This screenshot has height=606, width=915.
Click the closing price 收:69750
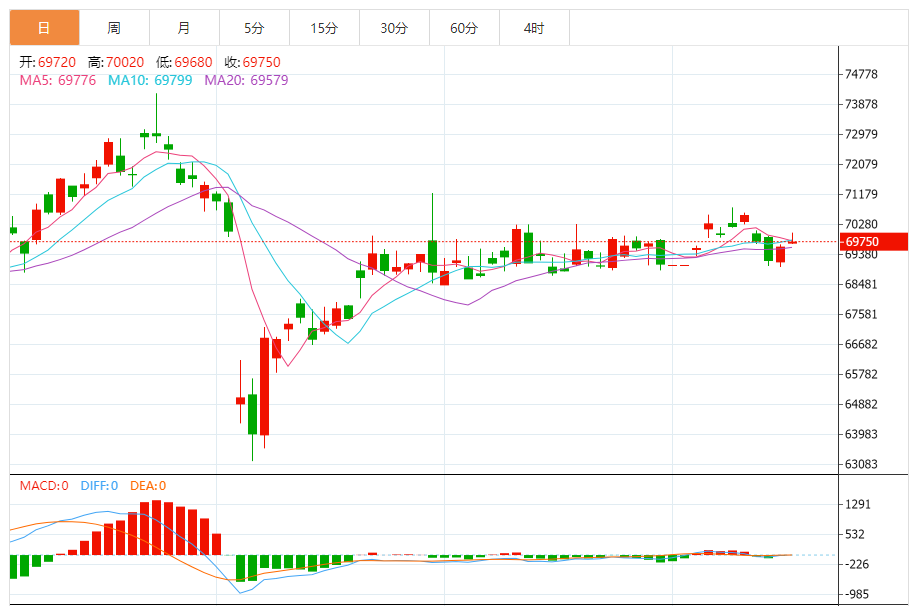[253, 62]
